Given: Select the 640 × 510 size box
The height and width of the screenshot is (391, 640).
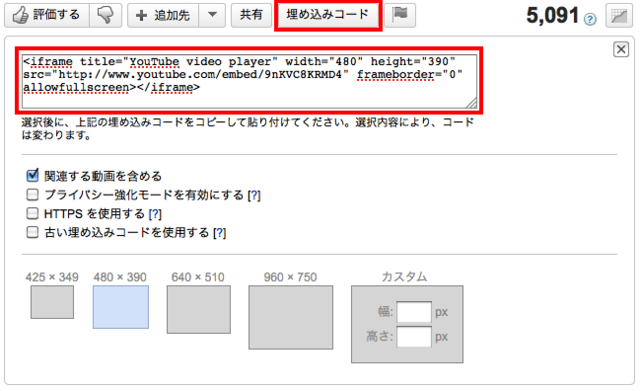Looking at the screenshot, I should tap(199, 309).
